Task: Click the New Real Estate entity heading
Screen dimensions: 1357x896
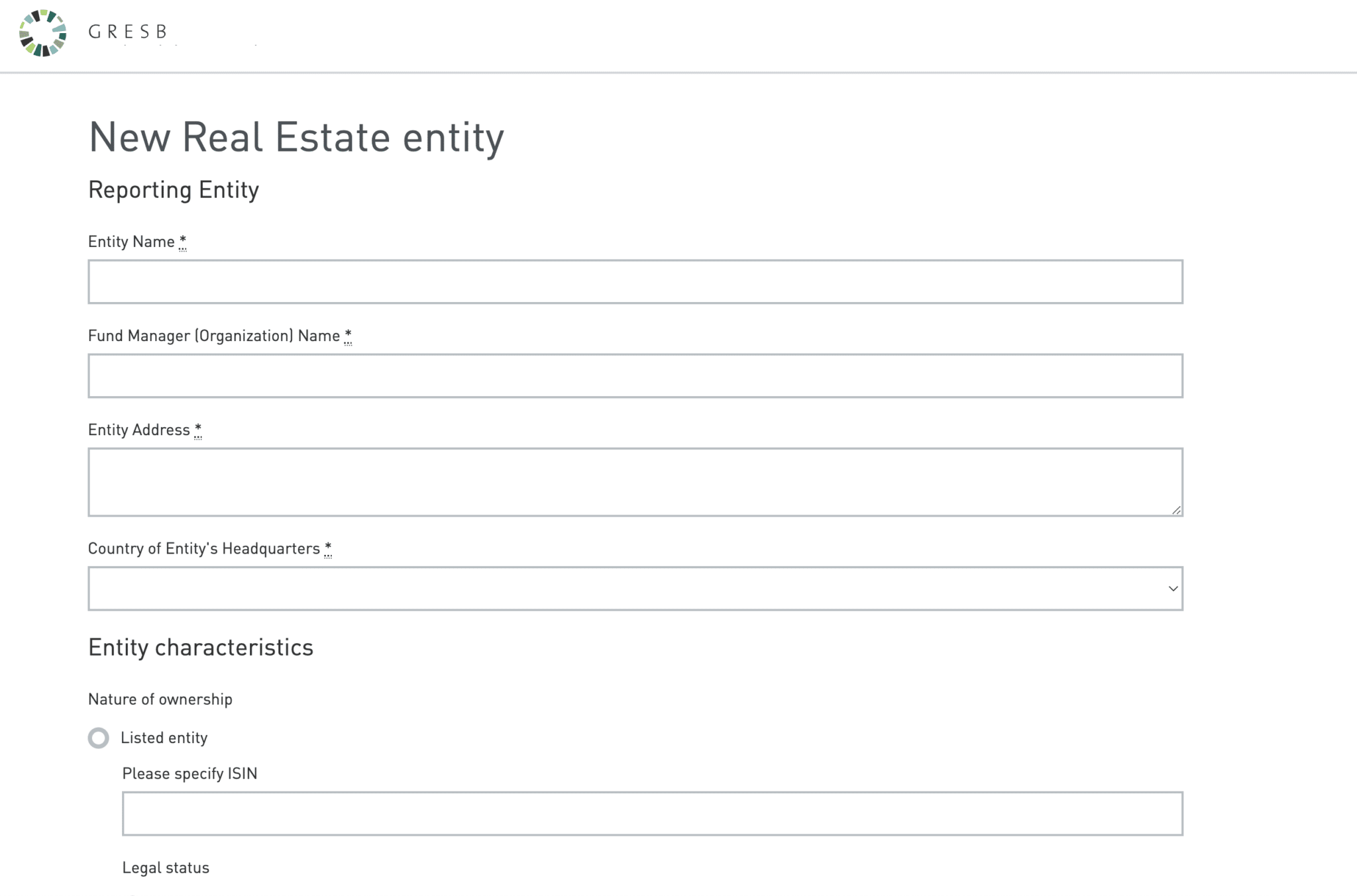Action: [x=296, y=137]
